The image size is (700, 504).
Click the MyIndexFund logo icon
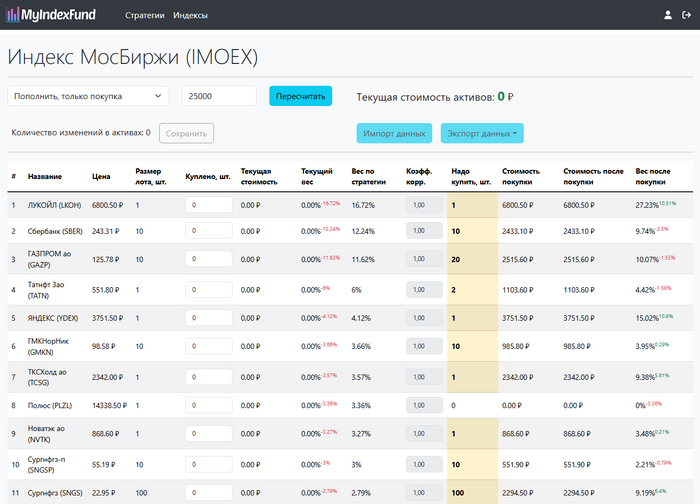pos(14,15)
